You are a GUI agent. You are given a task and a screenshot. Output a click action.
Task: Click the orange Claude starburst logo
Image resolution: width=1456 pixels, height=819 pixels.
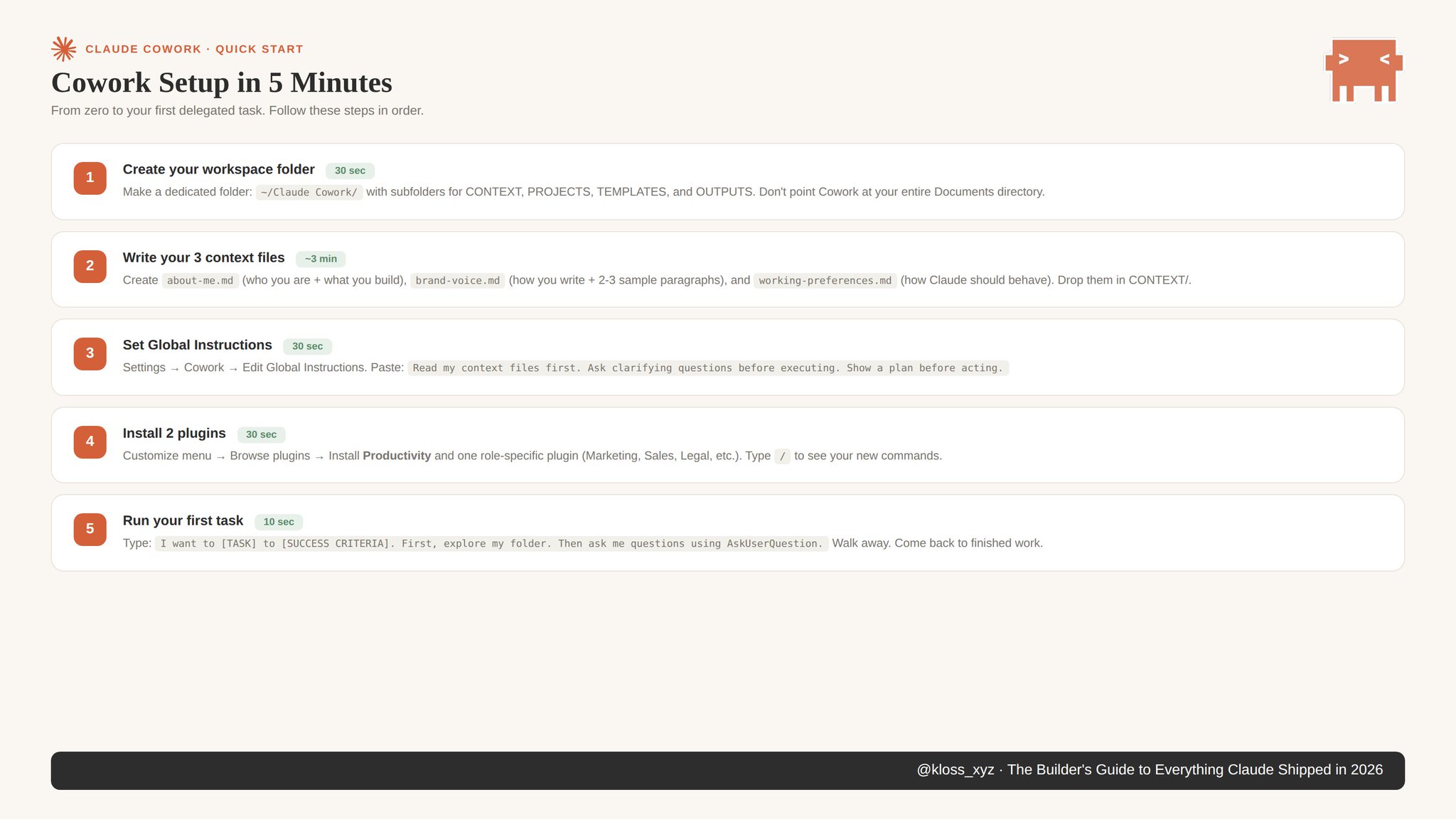tap(64, 49)
